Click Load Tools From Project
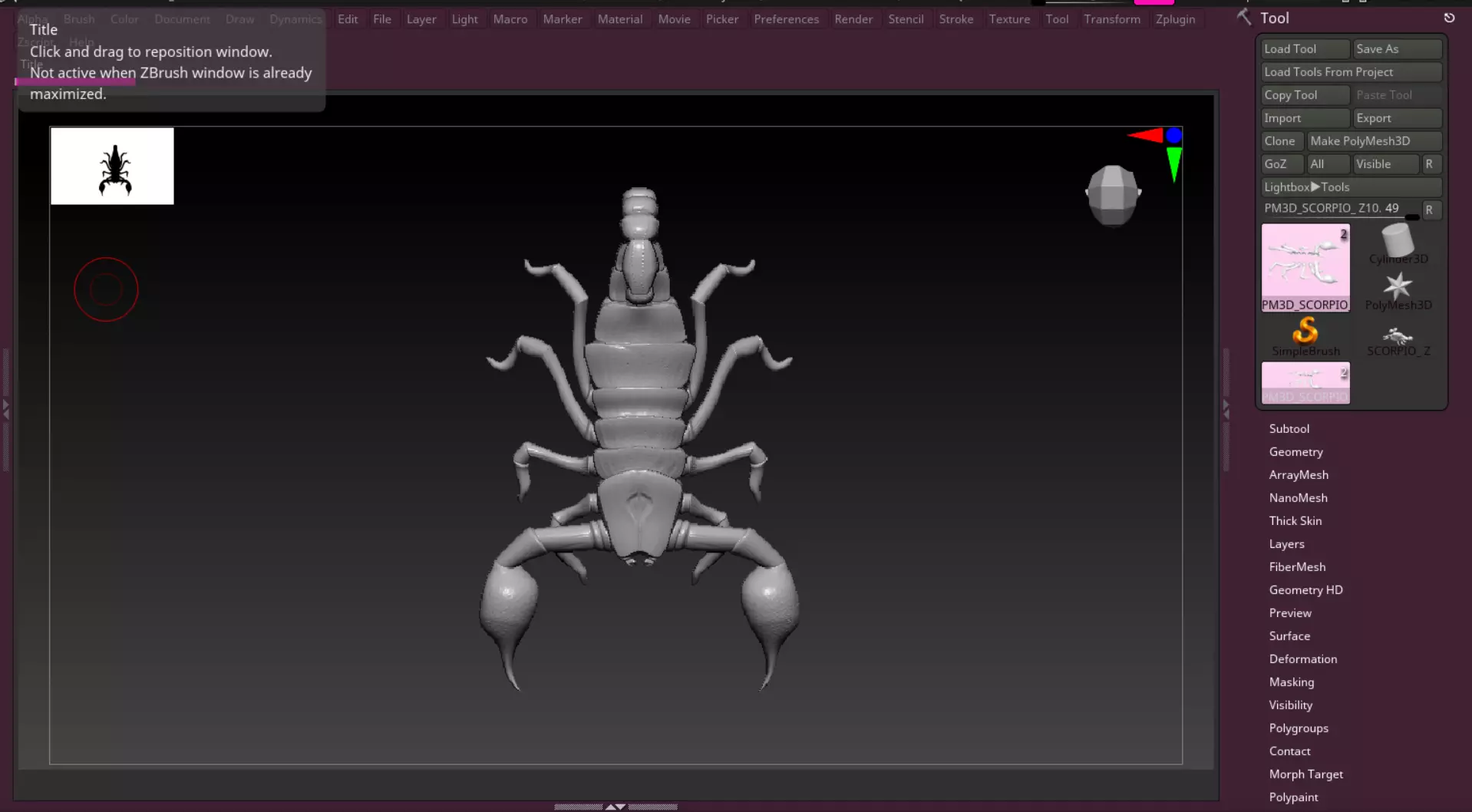This screenshot has width=1472, height=812. (x=1352, y=71)
